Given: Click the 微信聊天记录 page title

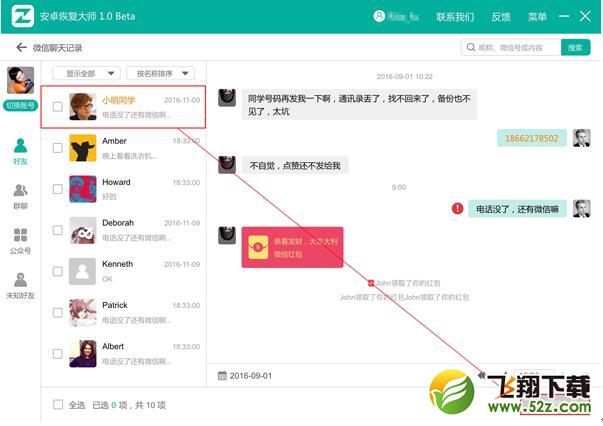Looking at the screenshot, I should pyautogui.click(x=58, y=48).
